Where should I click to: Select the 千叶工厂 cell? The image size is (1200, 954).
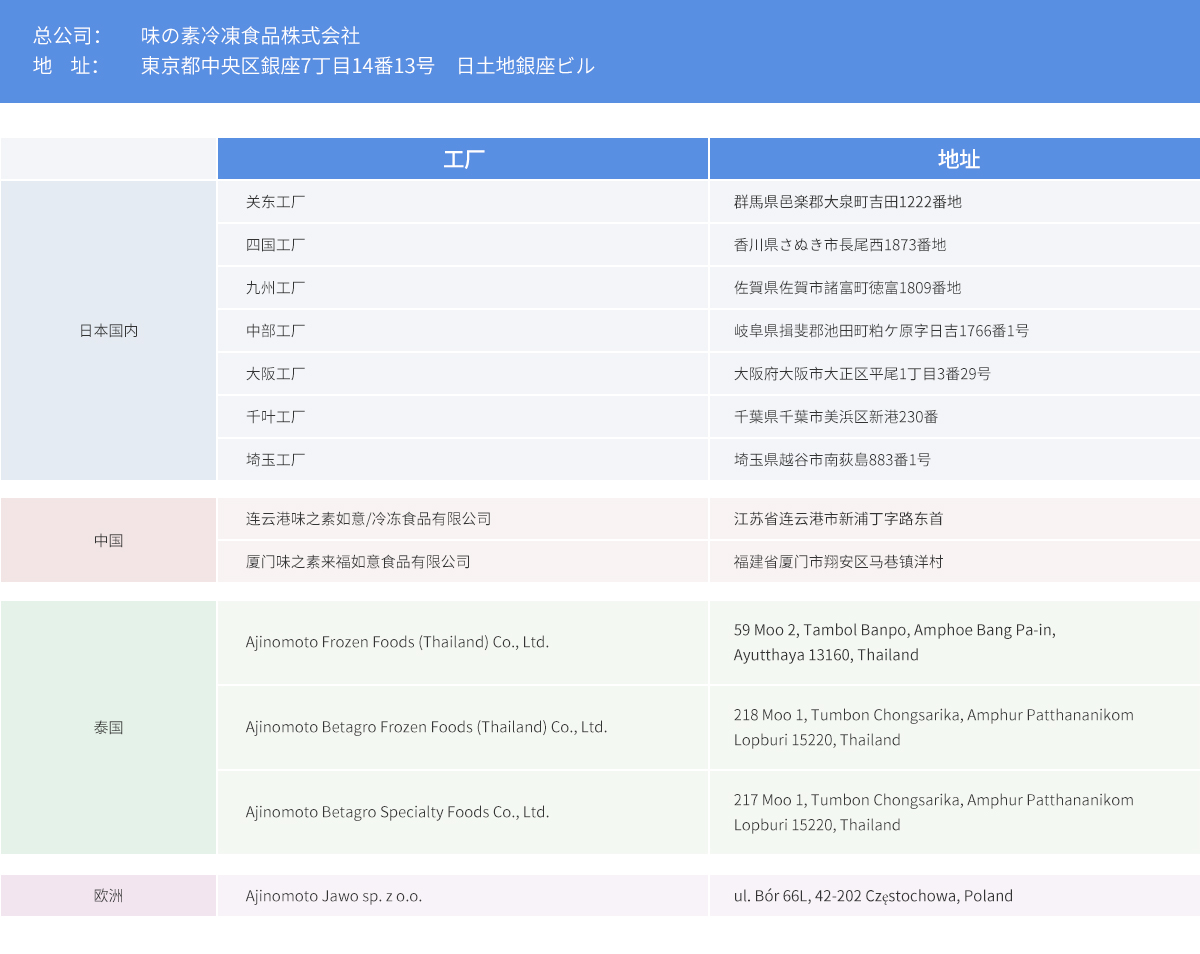point(463,417)
